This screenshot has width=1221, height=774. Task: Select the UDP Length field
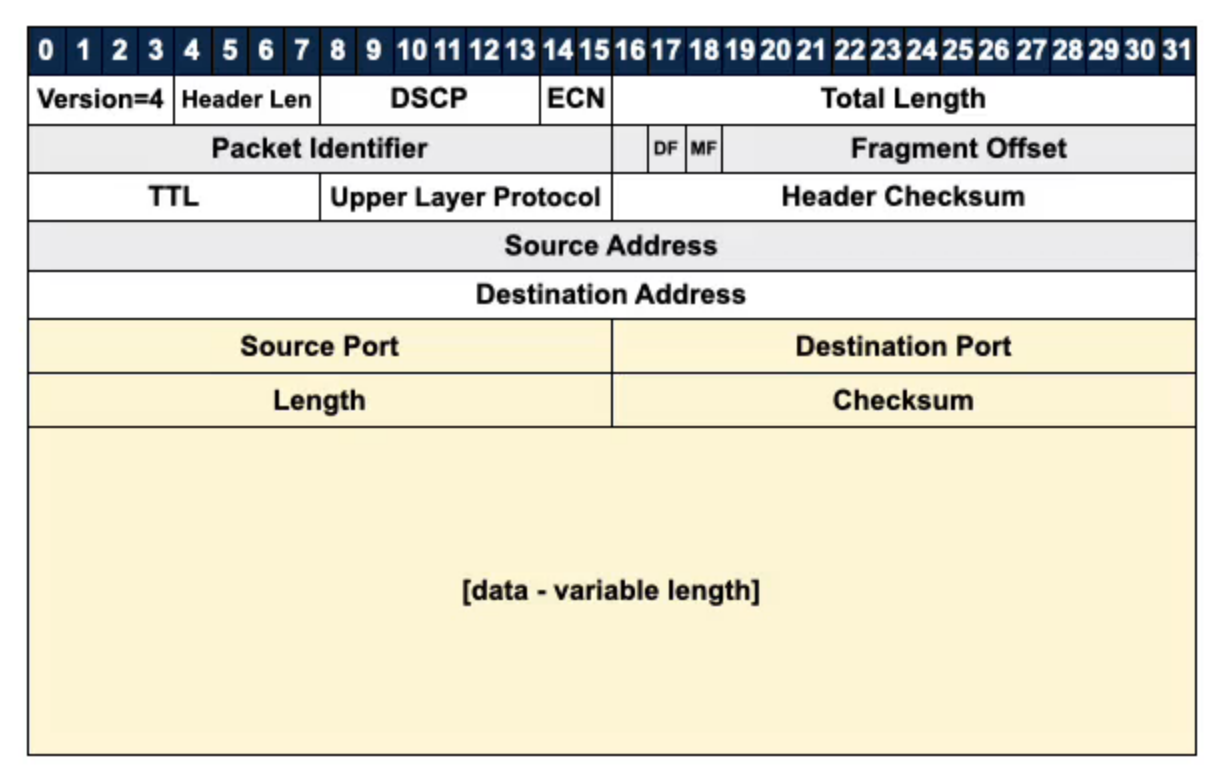(x=319, y=401)
